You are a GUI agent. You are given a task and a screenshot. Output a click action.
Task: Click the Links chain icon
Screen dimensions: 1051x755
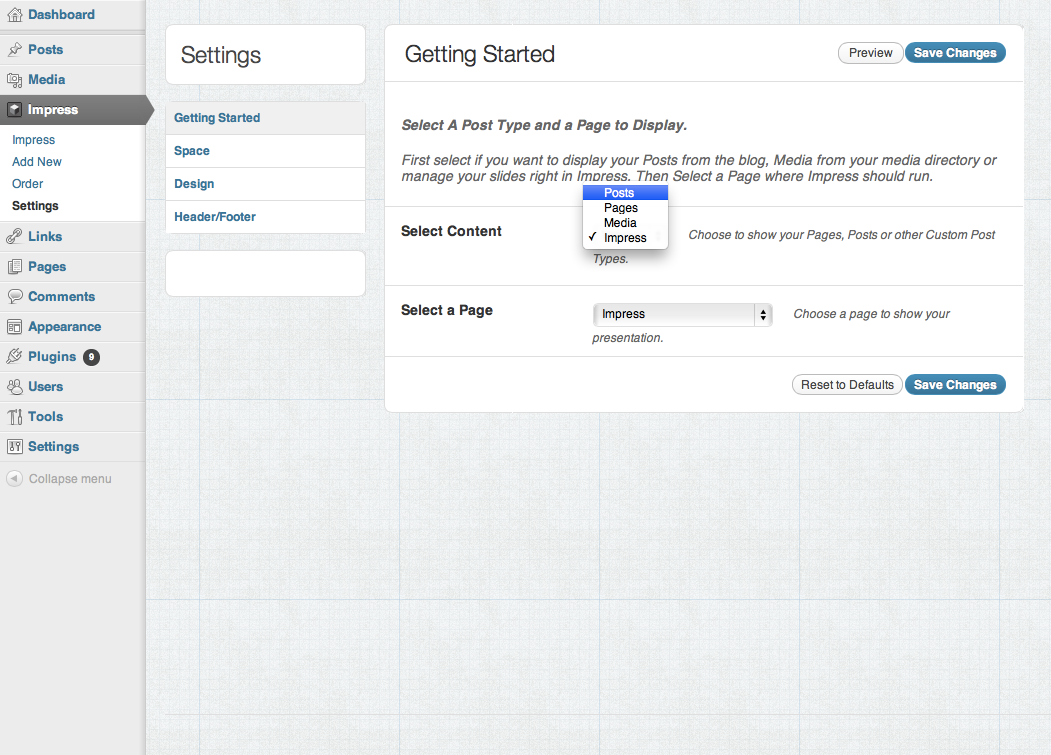(x=14, y=237)
